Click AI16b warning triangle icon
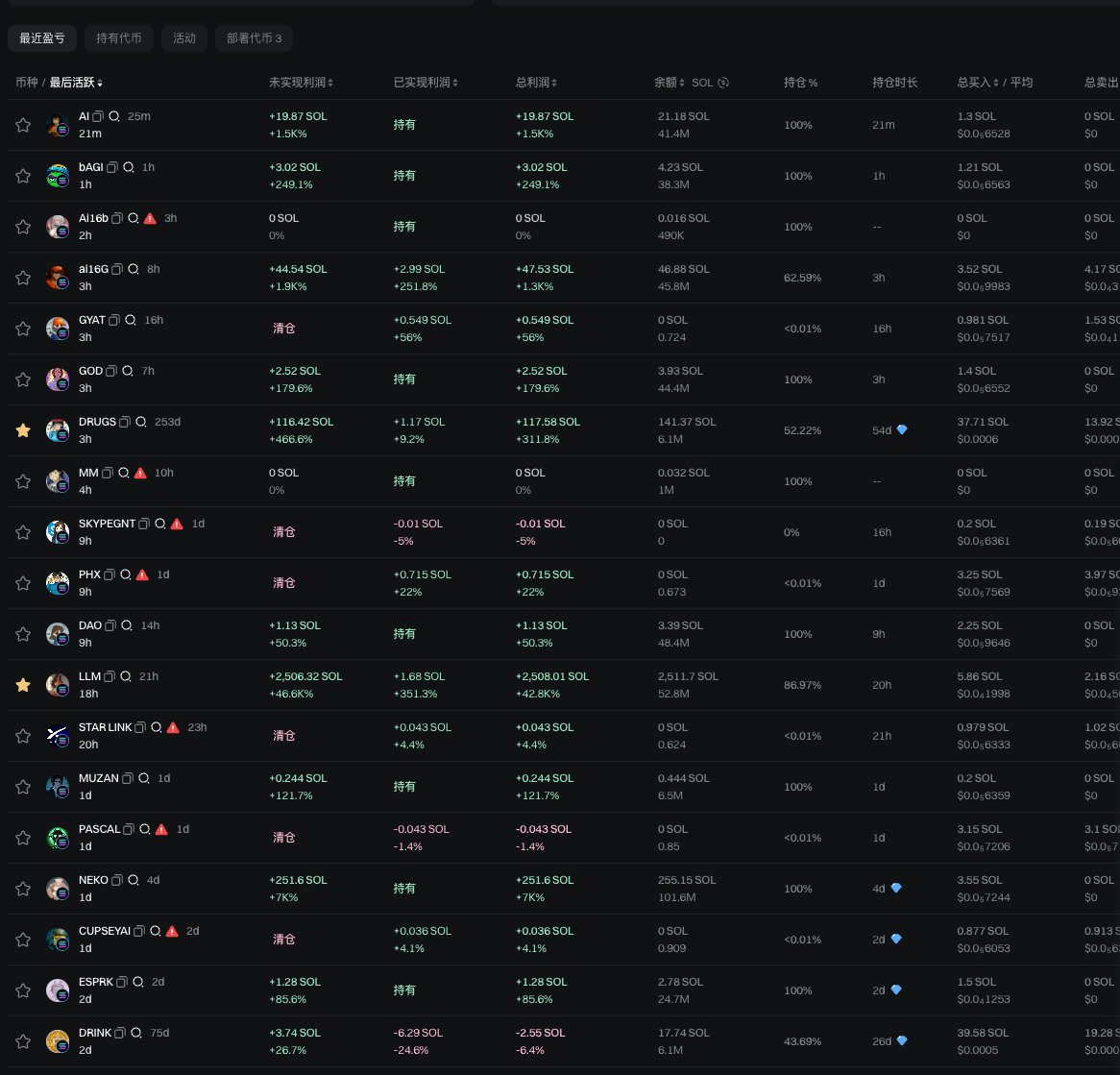The width and height of the screenshot is (1120, 1075). pos(150,218)
